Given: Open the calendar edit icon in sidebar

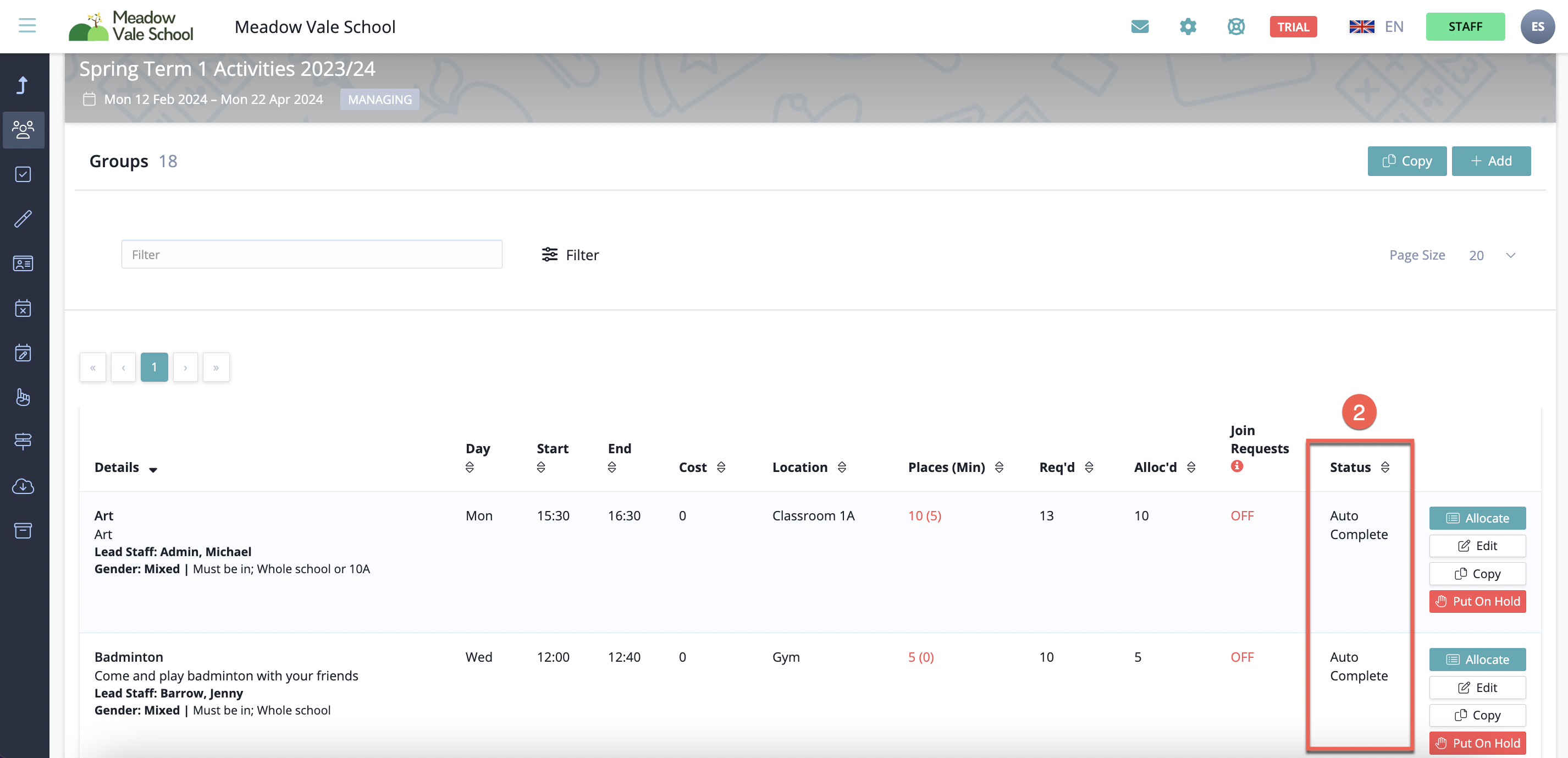Looking at the screenshot, I should [x=23, y=353].
